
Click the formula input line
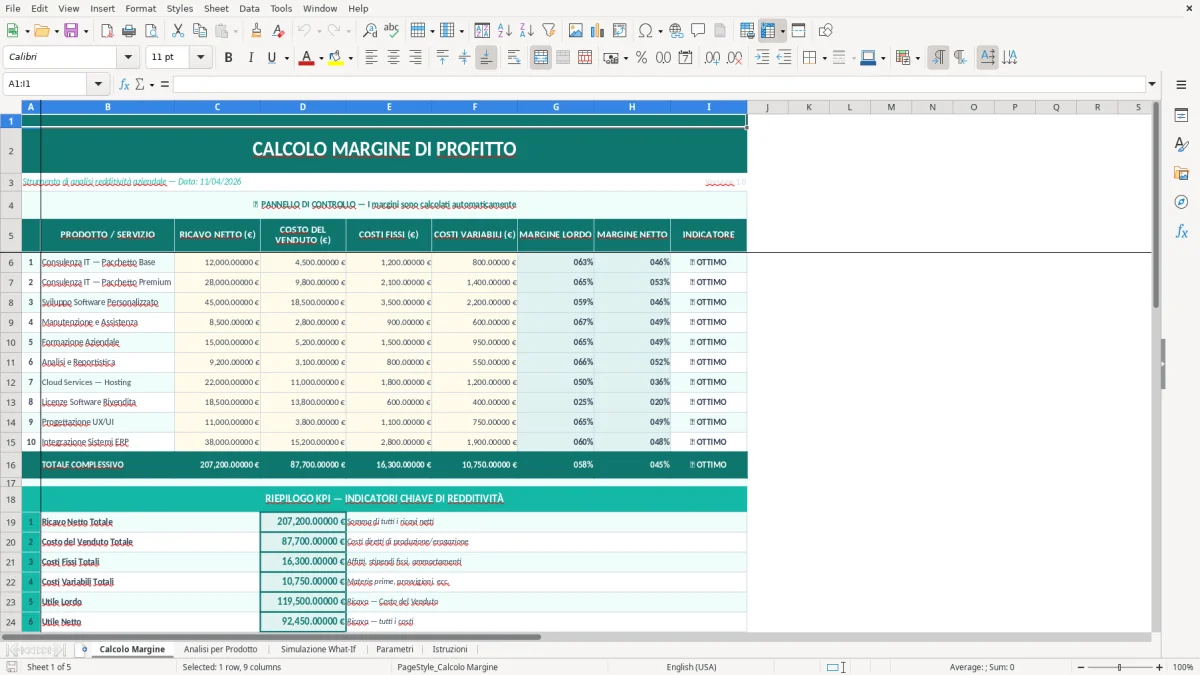point(659,84)
